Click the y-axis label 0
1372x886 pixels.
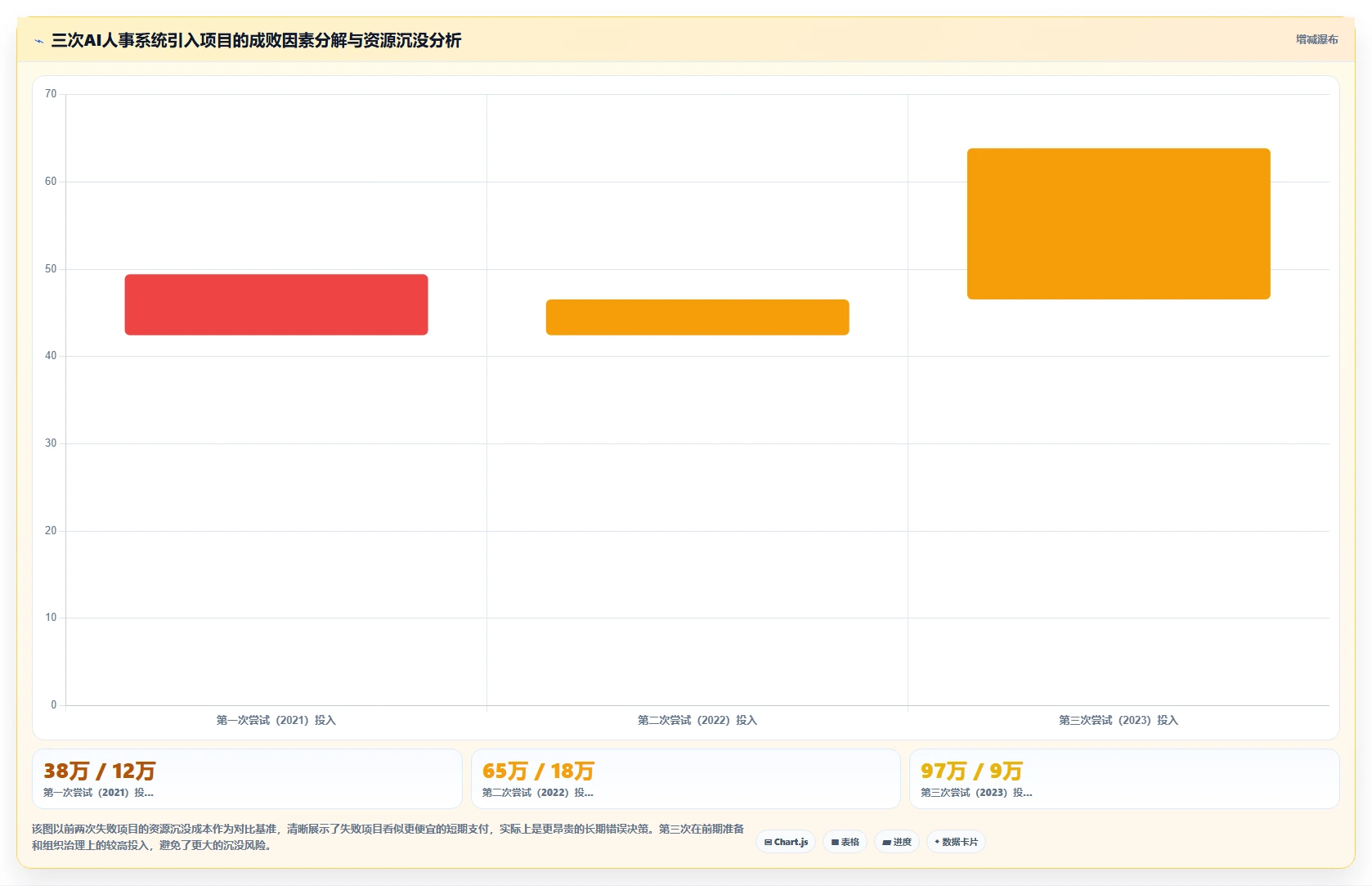click(x=54, y=705)
